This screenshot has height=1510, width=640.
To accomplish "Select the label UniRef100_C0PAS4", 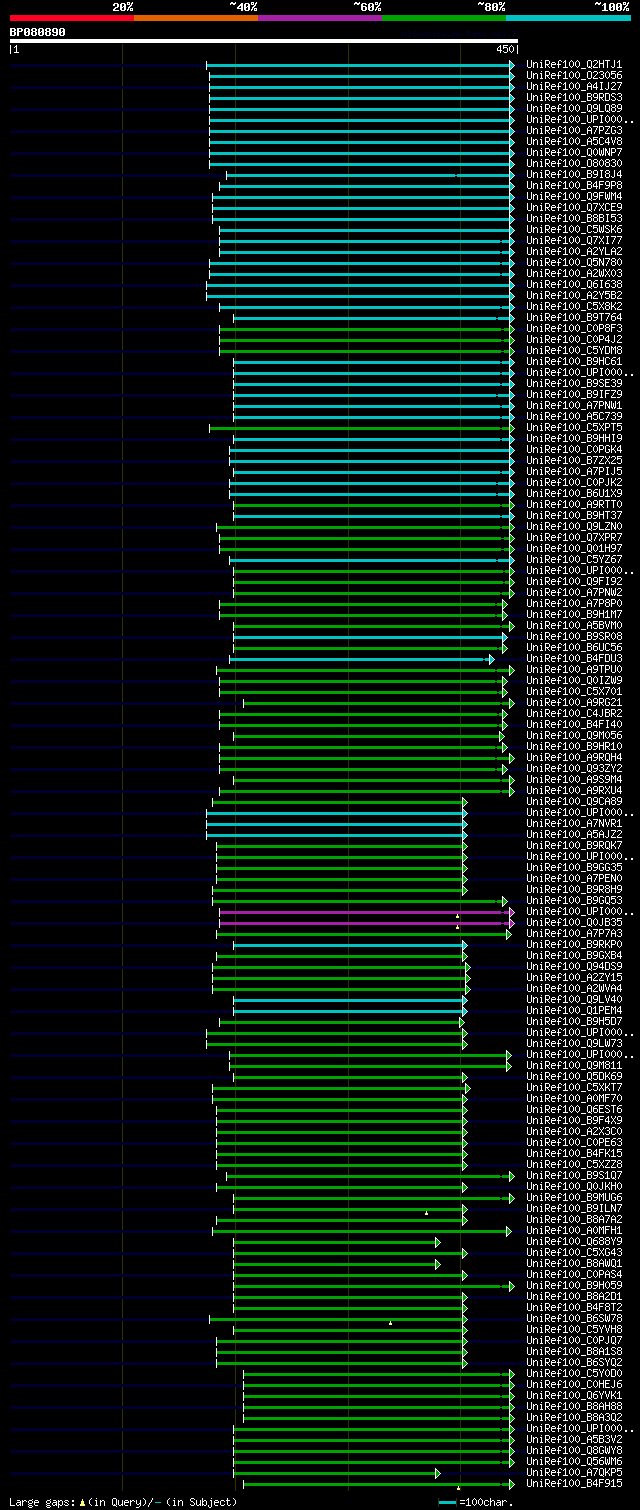I will click(x=574, y=1275).
